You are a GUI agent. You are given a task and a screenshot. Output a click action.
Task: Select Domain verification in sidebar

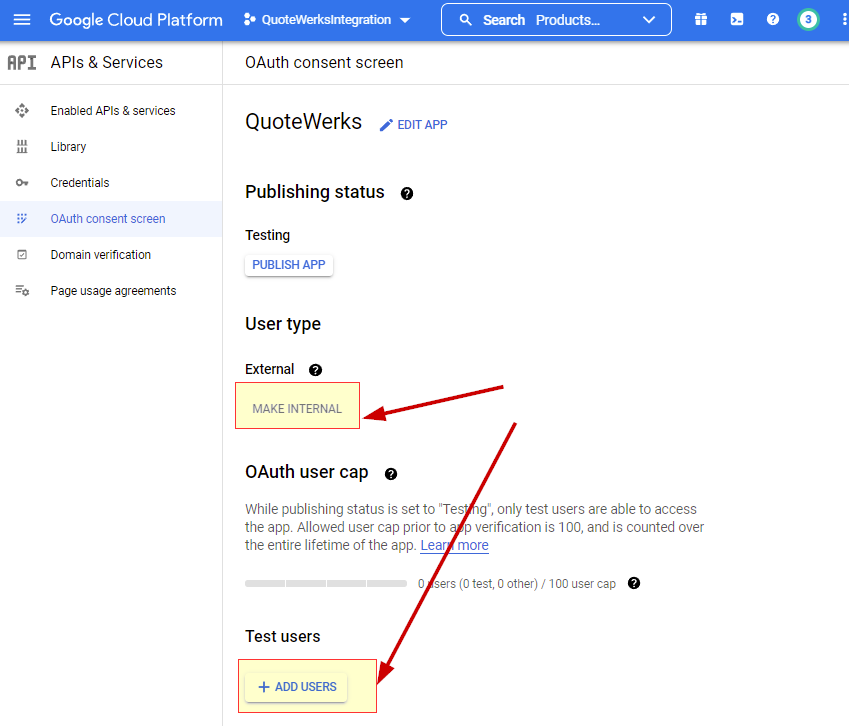coord(100,255)
